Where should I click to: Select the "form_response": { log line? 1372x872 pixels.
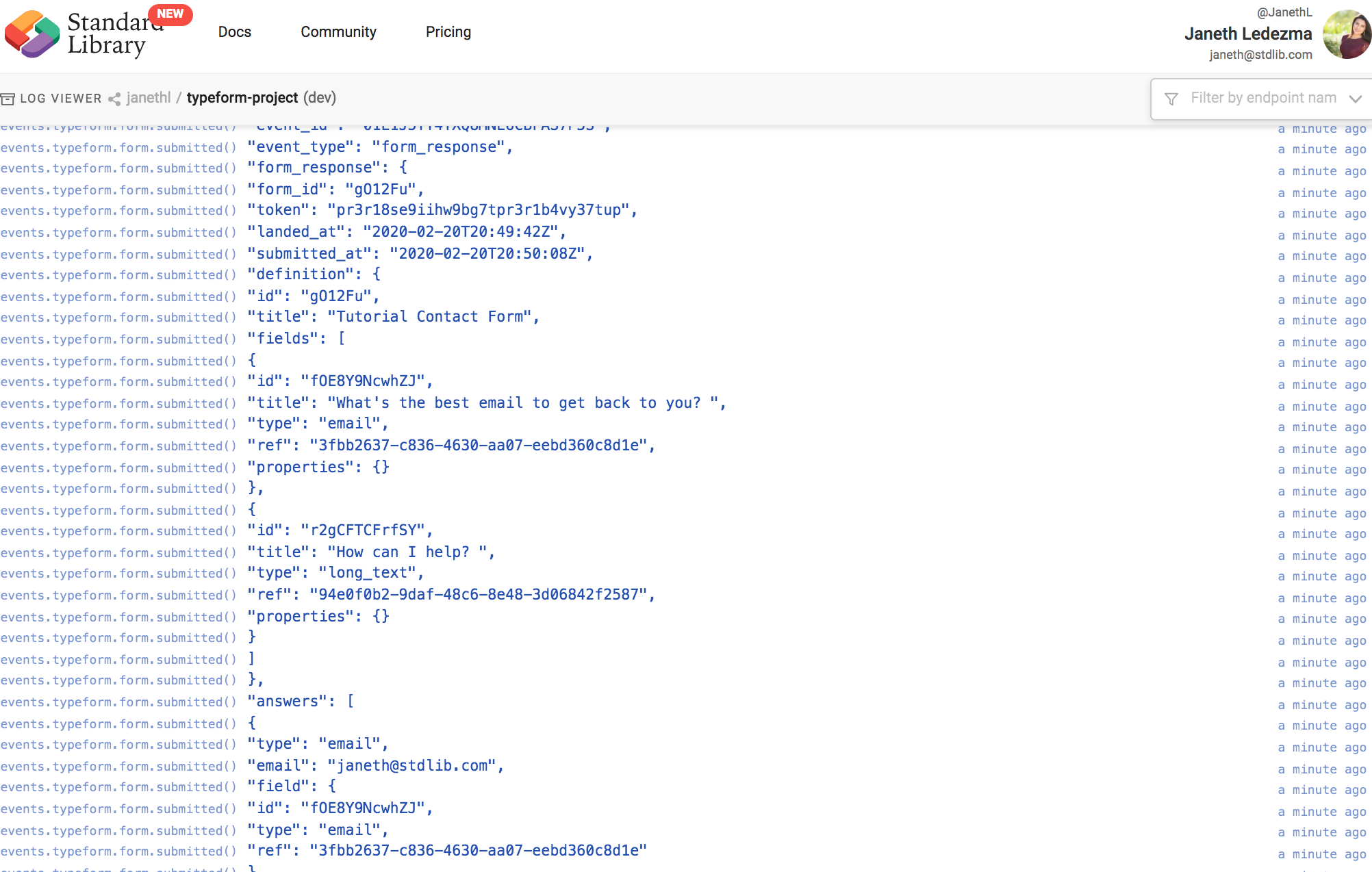327,168
